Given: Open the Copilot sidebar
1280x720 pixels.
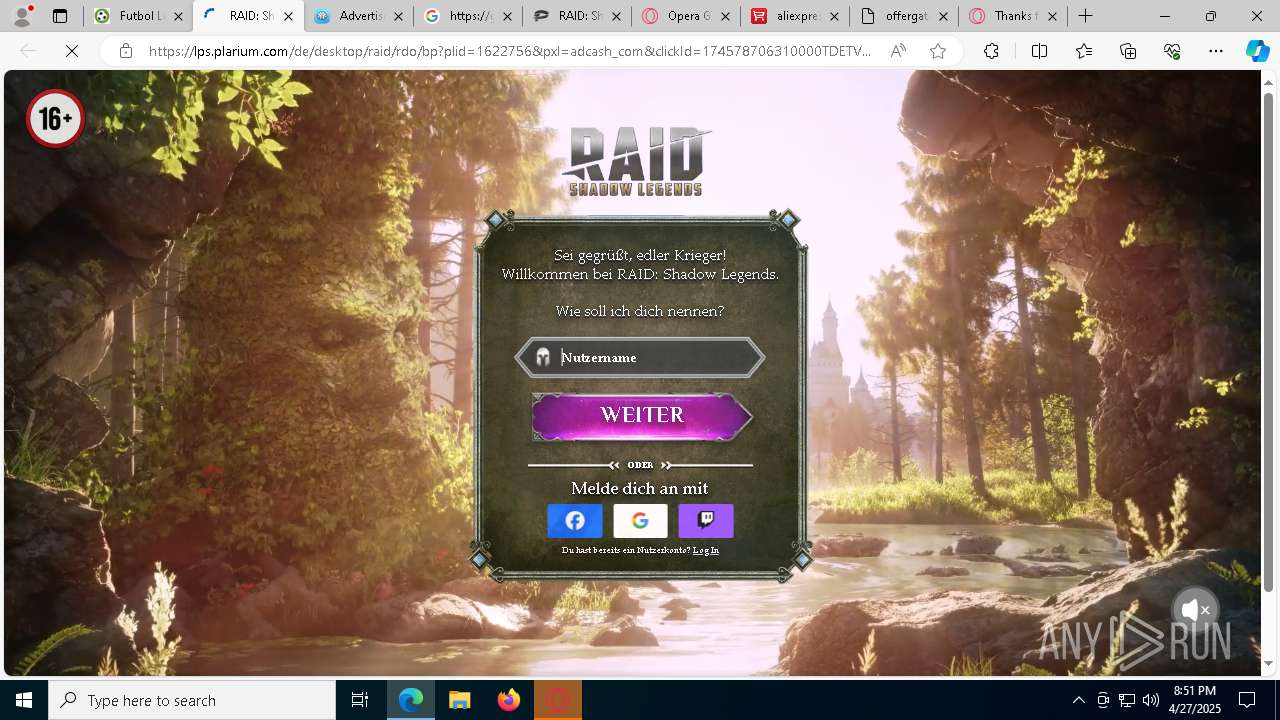Looking at the screenshot, I should click(1257, 51).
